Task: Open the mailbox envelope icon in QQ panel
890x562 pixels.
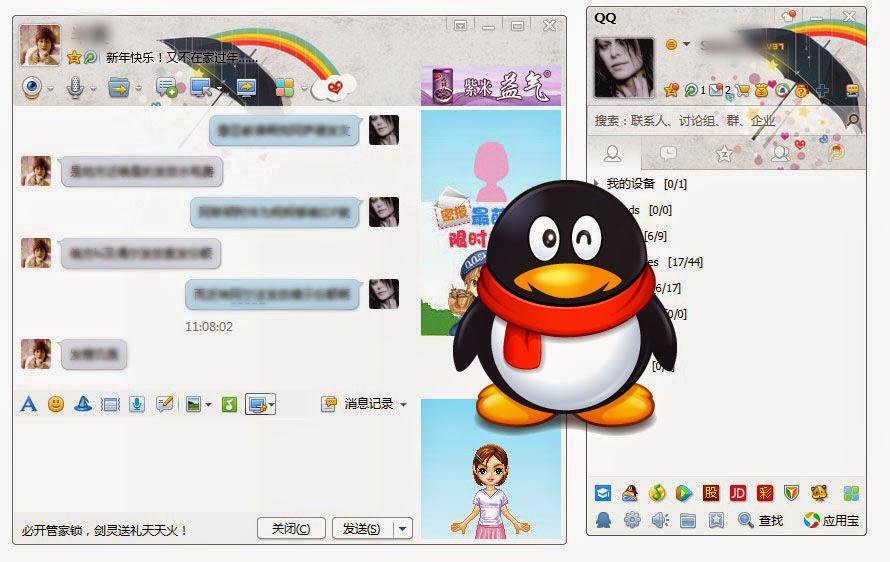Action: (x=716, y=90)
